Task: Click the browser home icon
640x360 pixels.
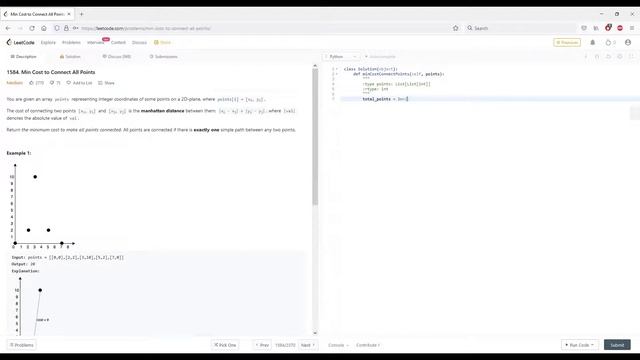Action: (x=44, y=28)
